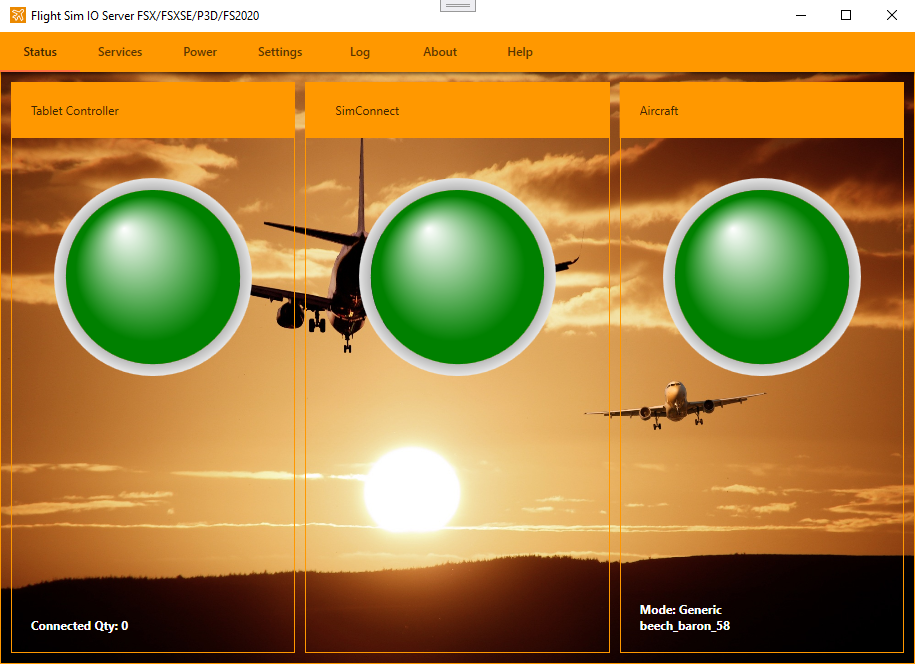
Task: Click the 'Connected Qty: 0' text
Action: click(79, 625)
